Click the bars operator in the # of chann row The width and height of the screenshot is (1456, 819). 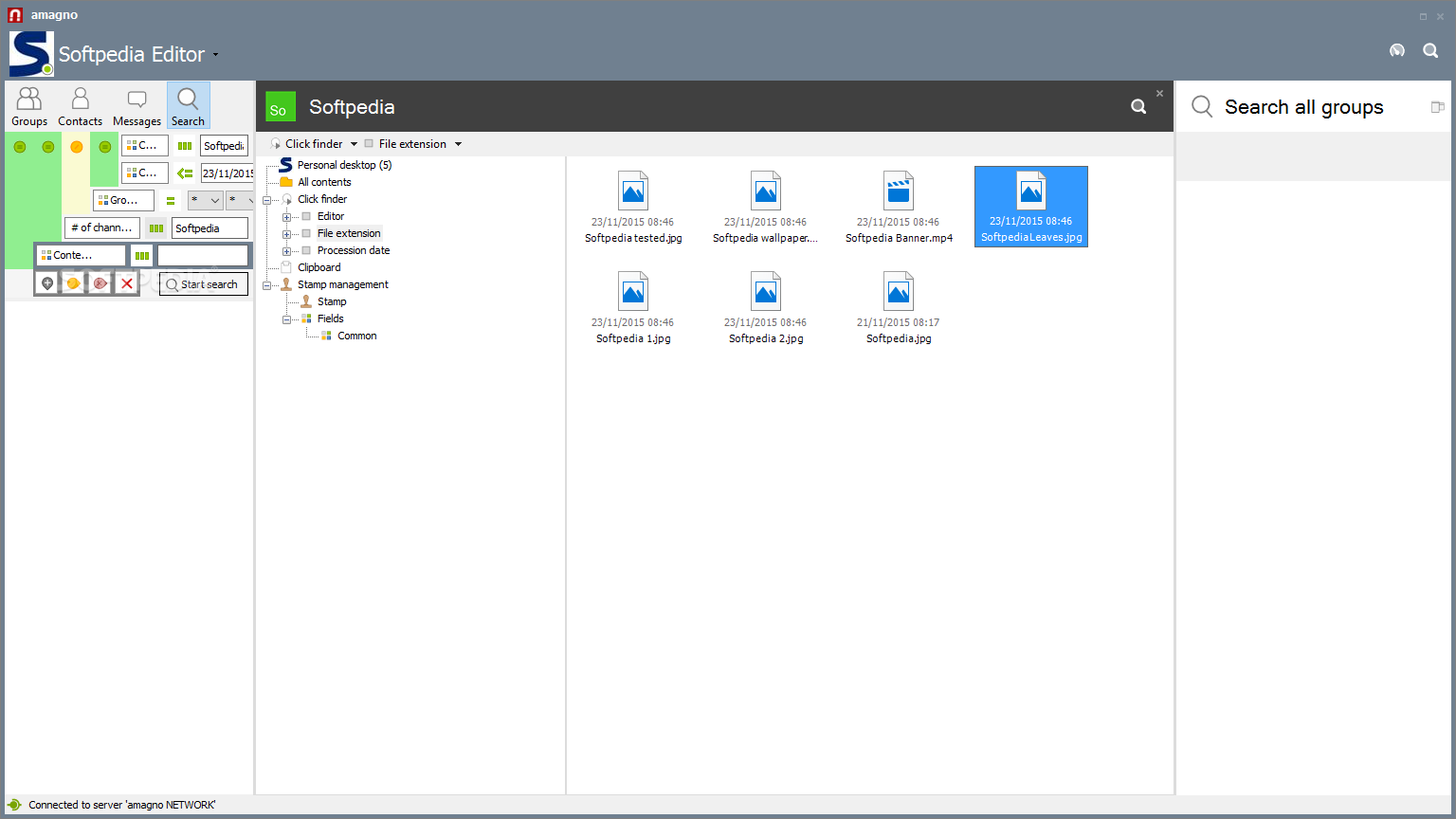pos(156,228)
